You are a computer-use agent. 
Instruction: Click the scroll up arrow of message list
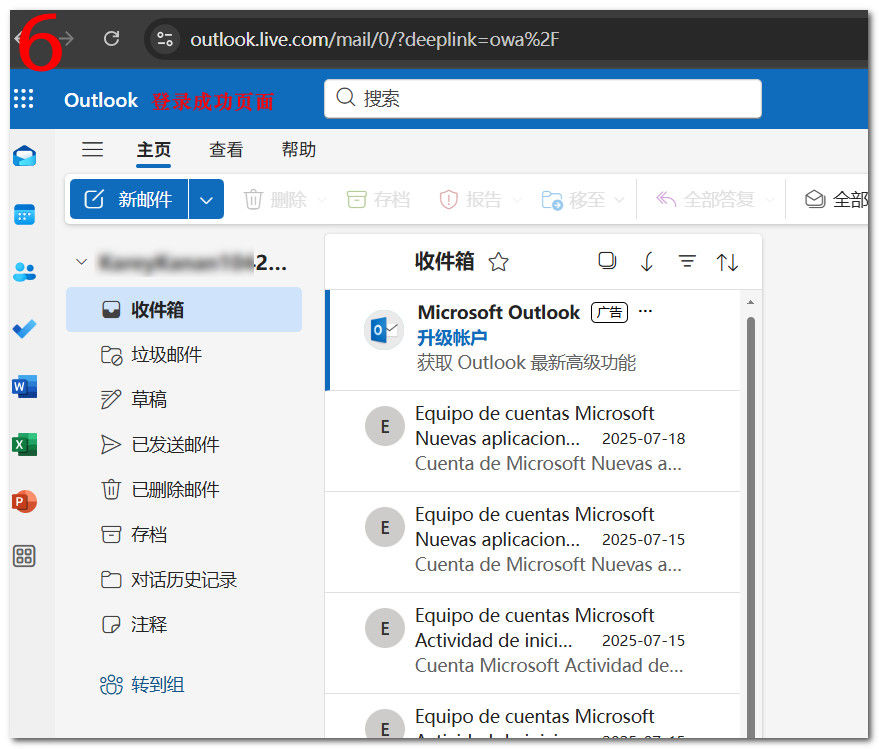pos(751,302)
